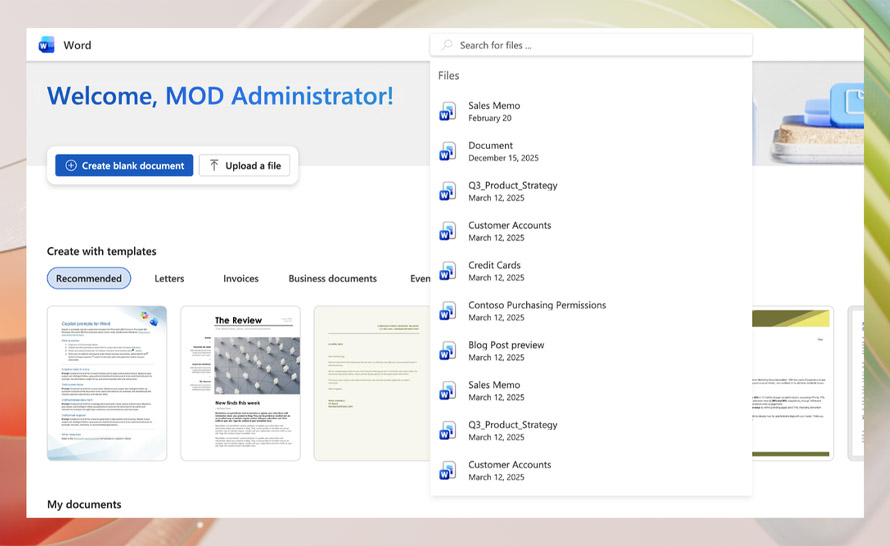Click the plus icon on Create blank document
Screen dimensions: 890x546
70,166
